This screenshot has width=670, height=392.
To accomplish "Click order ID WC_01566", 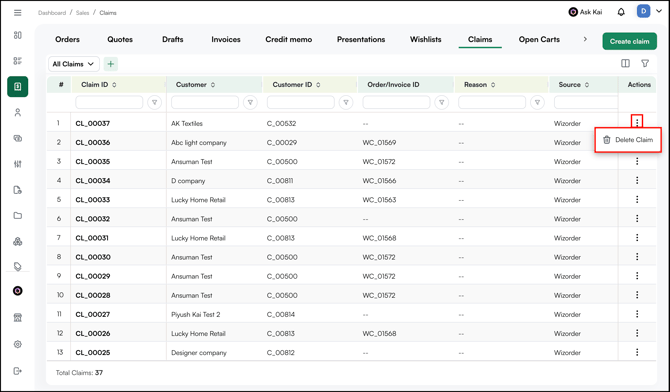I will pos(379,181).
